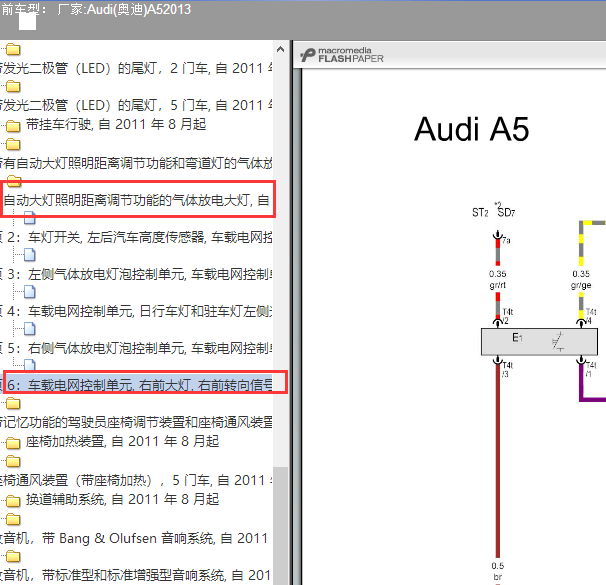606x585 pixels.
Task: Select 座椅通风装置（带座椅加热）5 门车
Action: click(x=136, y=480)
